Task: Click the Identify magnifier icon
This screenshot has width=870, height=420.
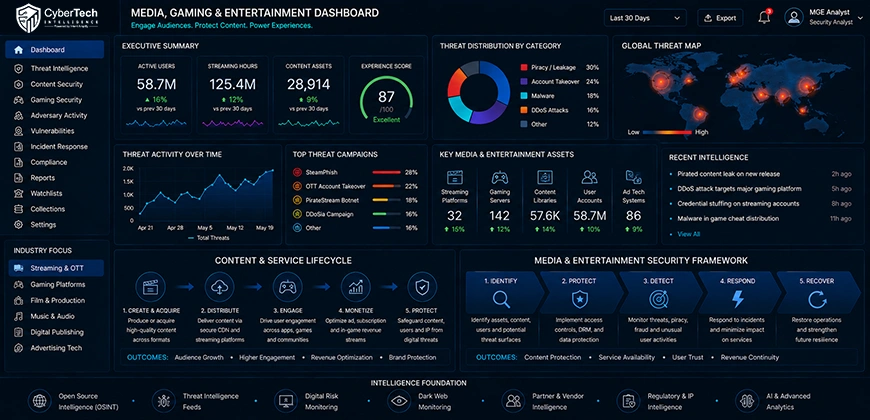Action: [x=501, y=300]
